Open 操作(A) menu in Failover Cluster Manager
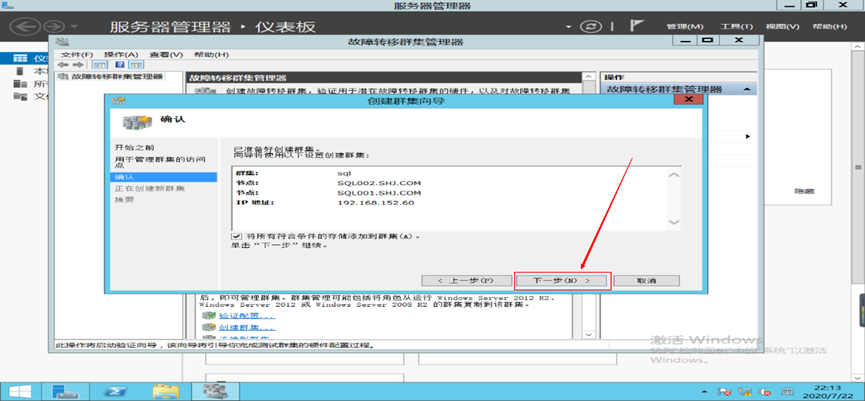 [121, 55]
